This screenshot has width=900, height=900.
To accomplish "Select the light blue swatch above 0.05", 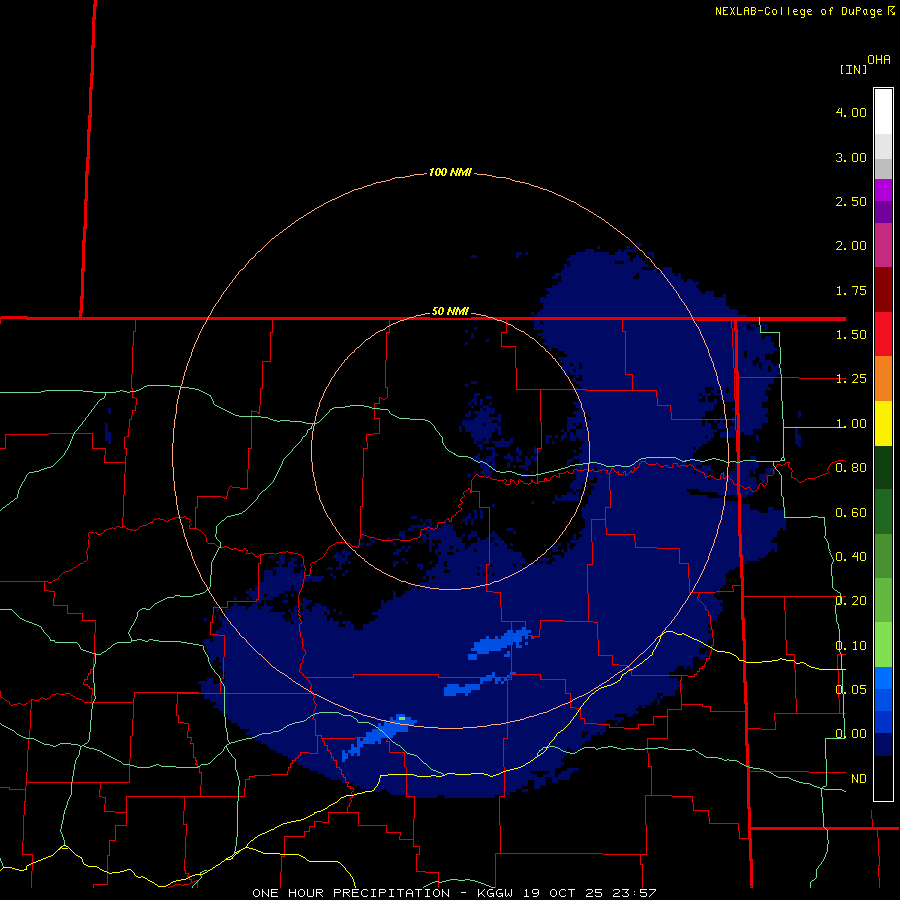I will point(883,678).
